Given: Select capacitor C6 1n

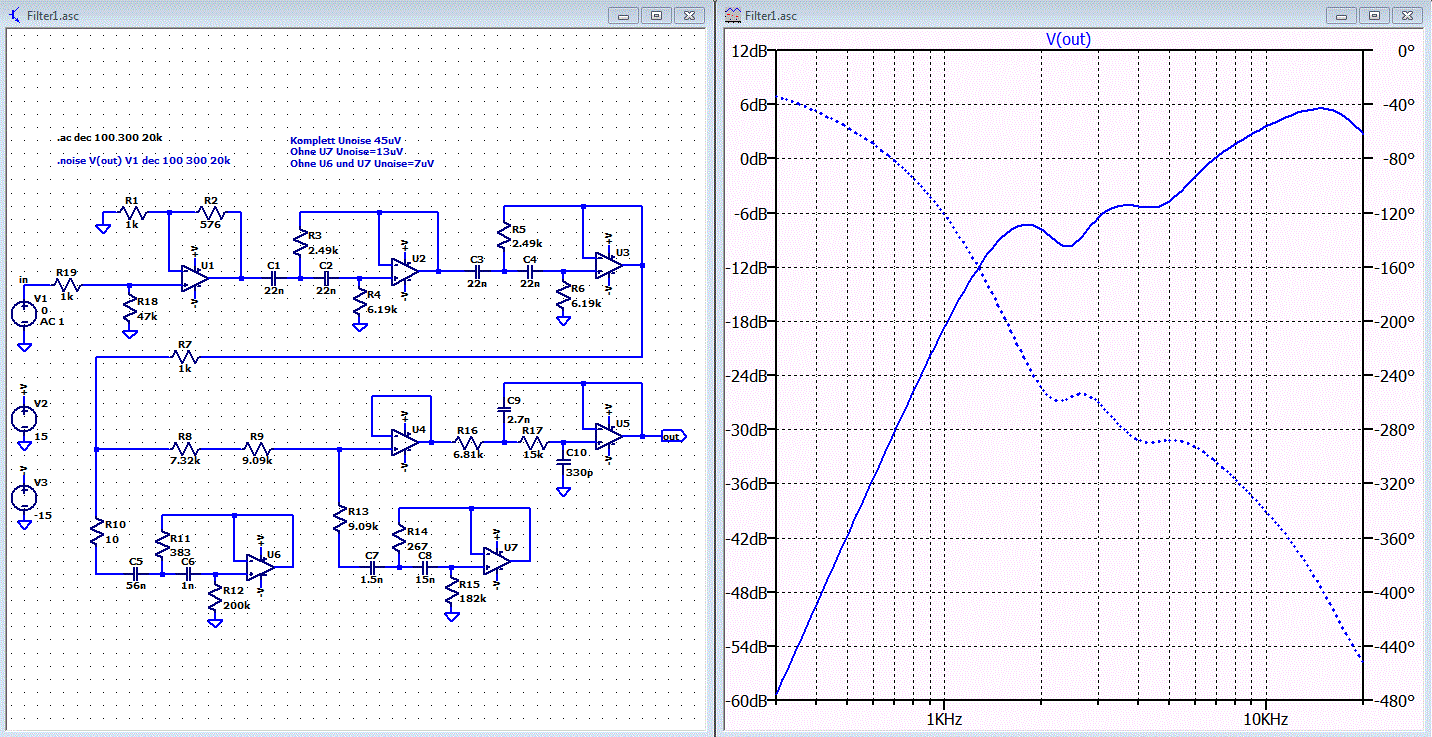Looking at the screenshot, I should (187, 574).
